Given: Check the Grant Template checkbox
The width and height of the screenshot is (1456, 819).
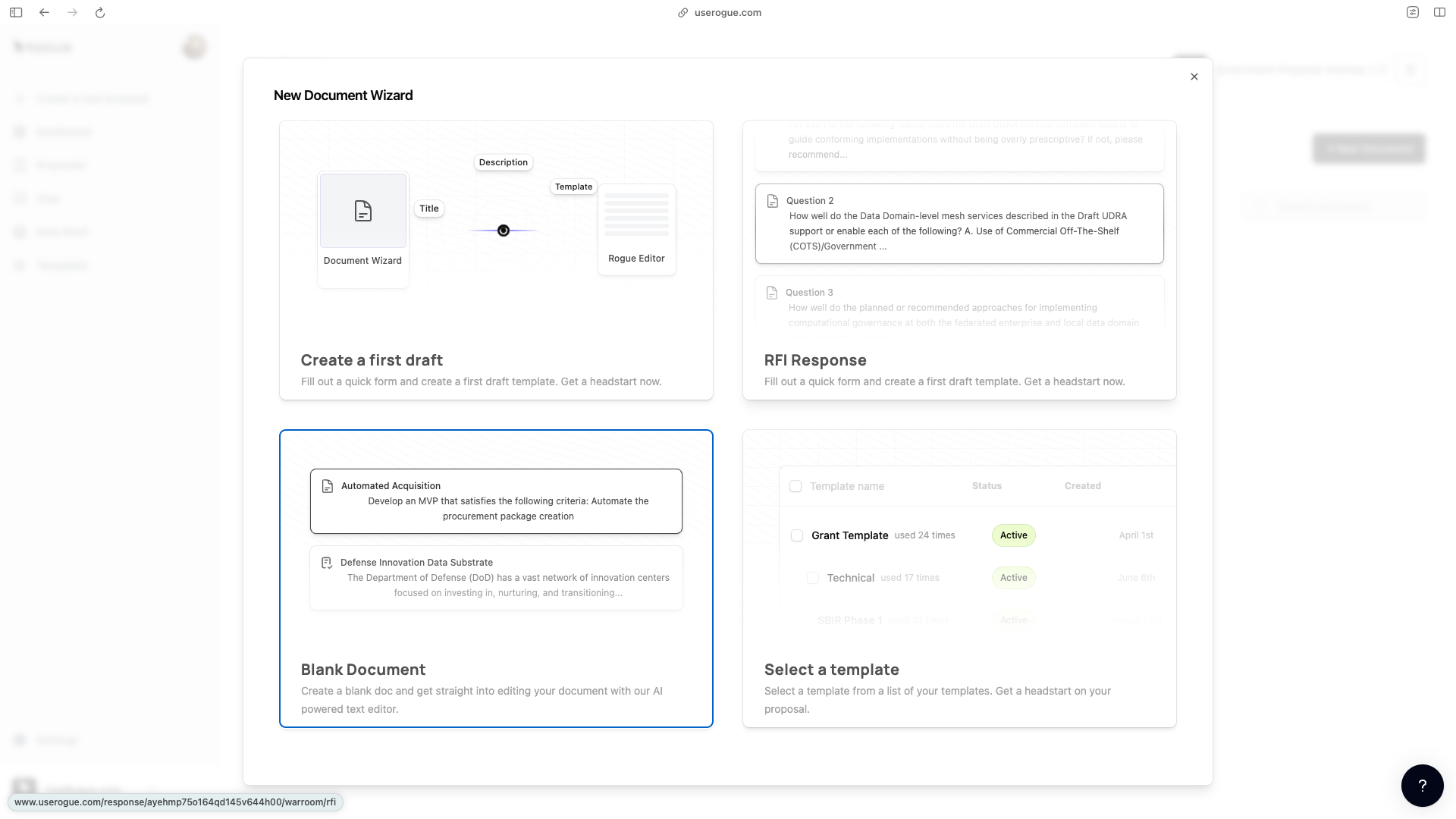Looking at the screenshot, I should [x=797, y=535].
